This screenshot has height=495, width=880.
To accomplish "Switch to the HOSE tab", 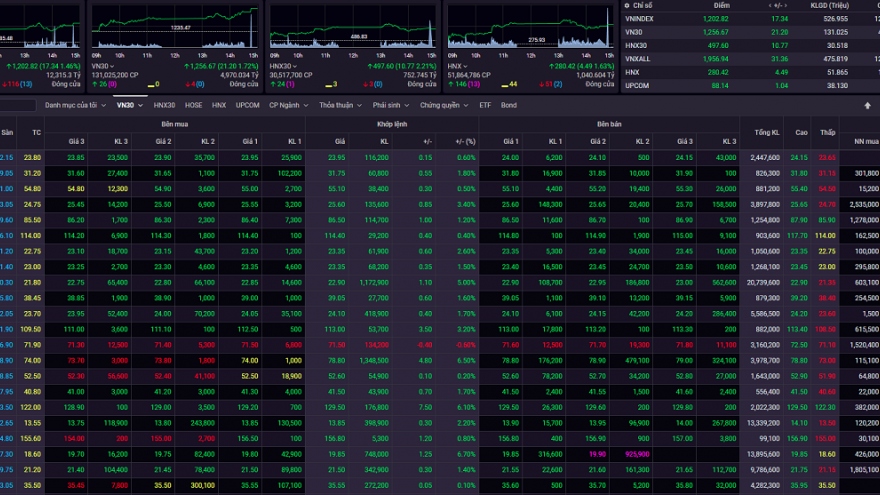I will 193,105.
